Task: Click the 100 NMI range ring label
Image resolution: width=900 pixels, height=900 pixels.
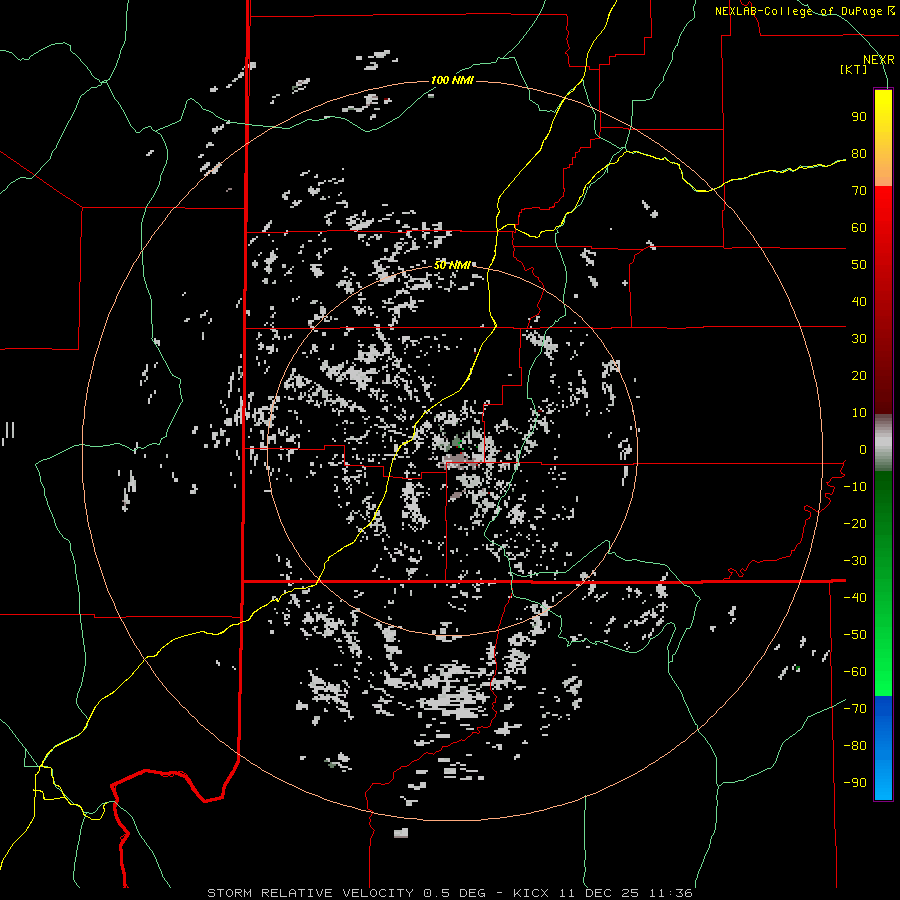Action: [x=452, y=80]
